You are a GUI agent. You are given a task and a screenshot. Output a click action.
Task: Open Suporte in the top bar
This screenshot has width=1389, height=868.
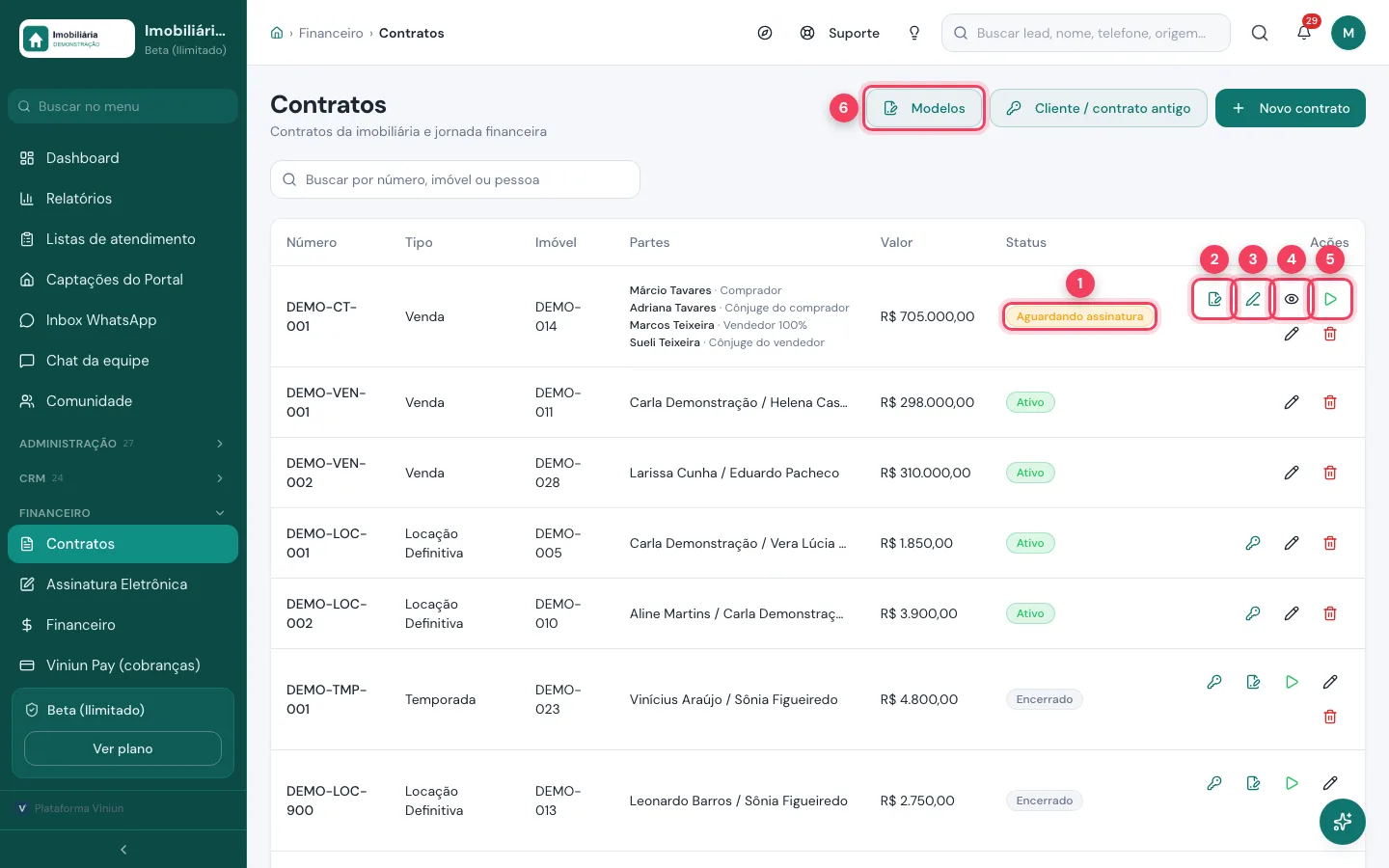(x=840, y=33)
